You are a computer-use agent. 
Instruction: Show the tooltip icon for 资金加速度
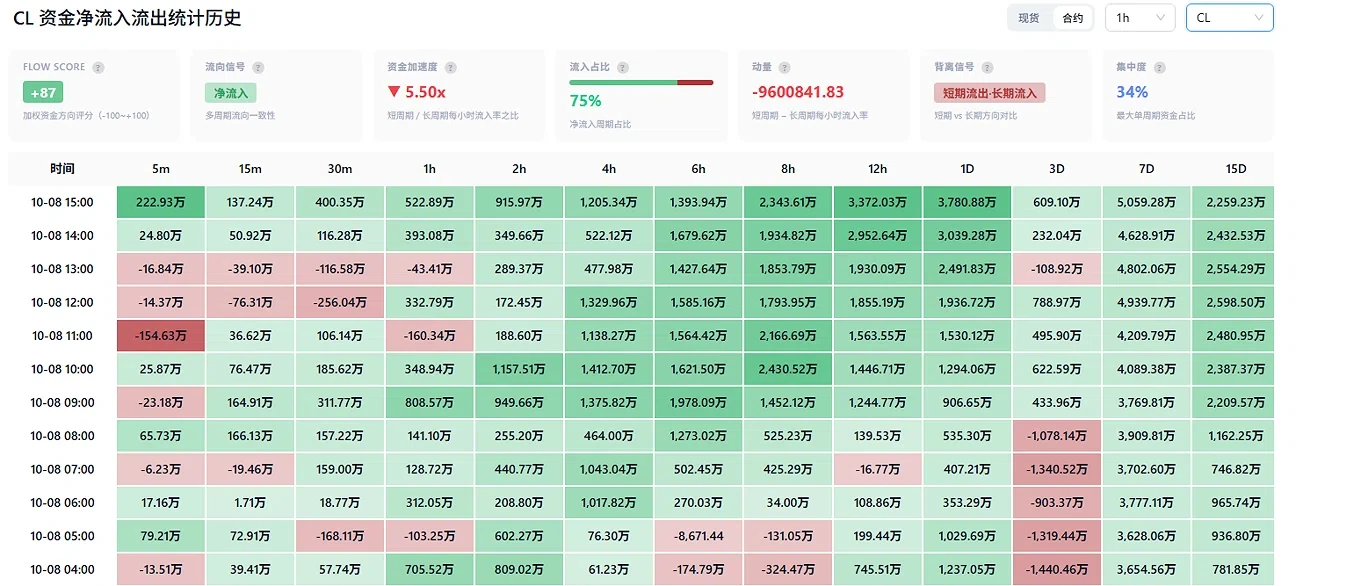coord(450,68)
